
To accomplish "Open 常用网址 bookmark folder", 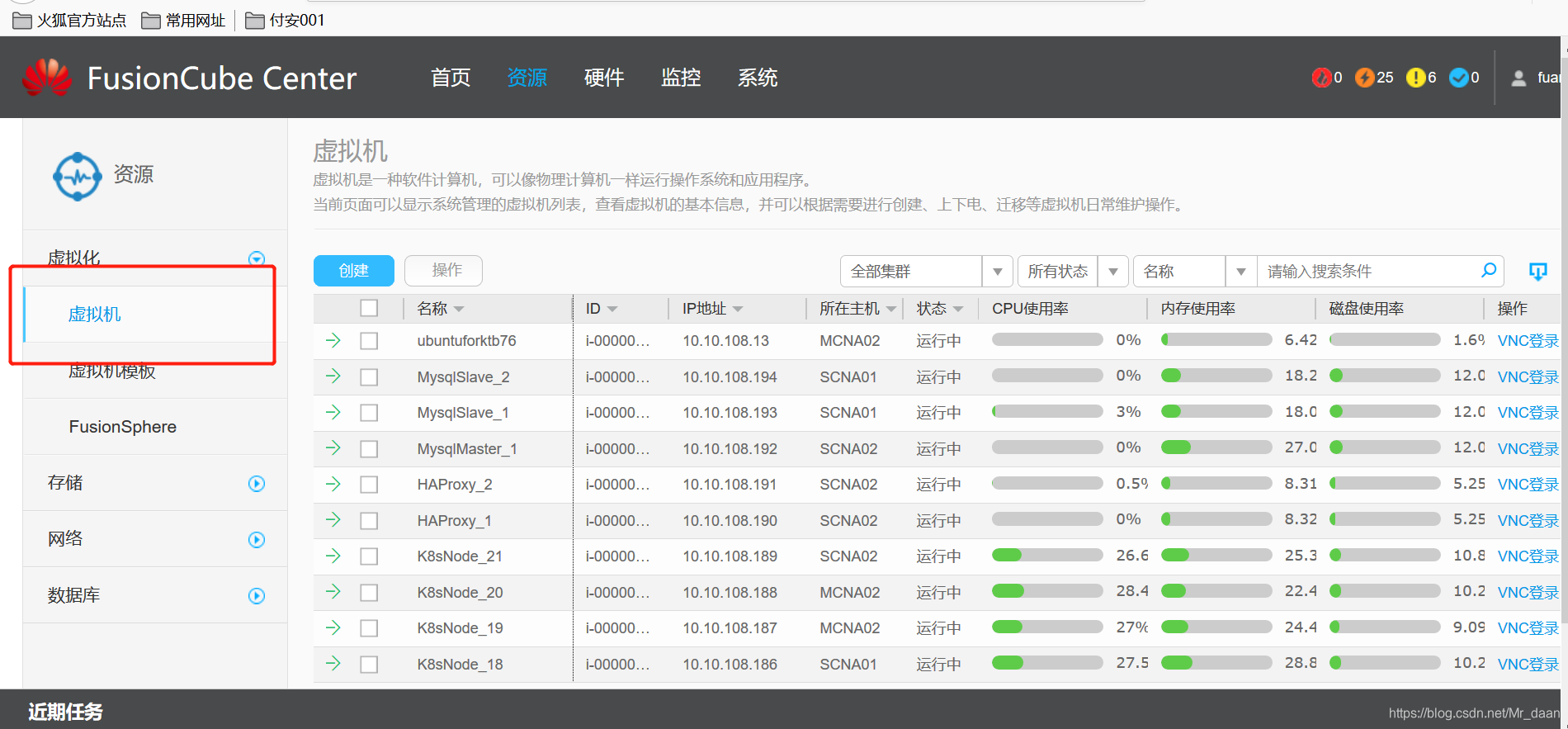I will tap(183, 20).
